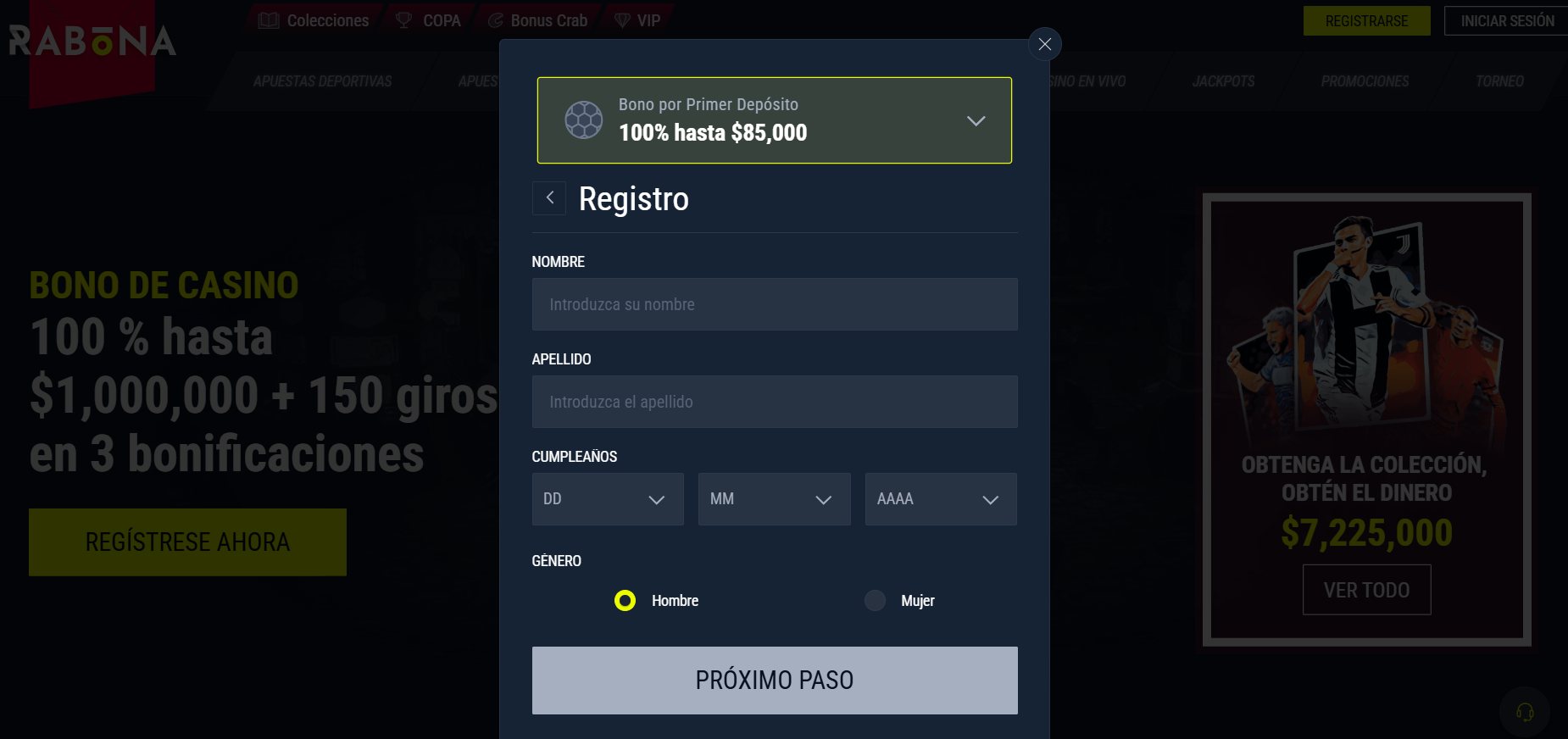1568x739 pixels.
Task: Open the AAAA birth year dropdown
Action: (941, 499)
